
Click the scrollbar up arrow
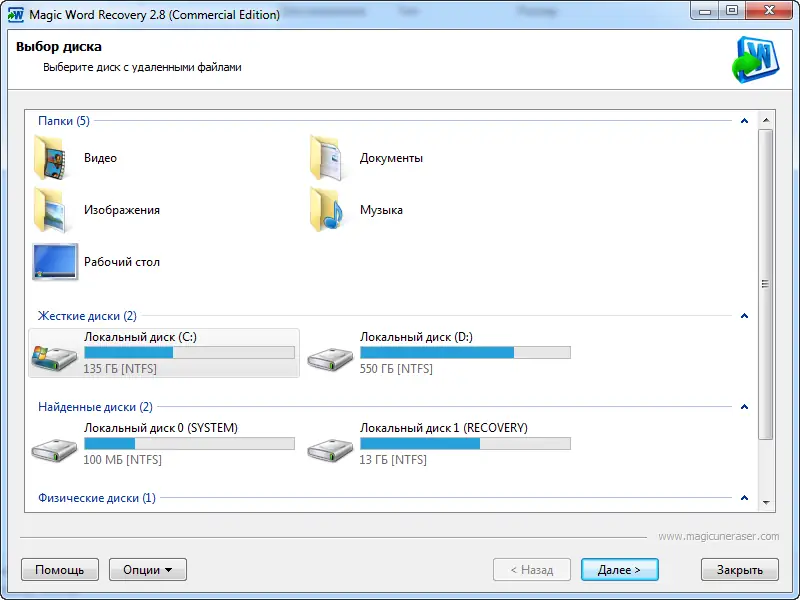tap(766, 120)
